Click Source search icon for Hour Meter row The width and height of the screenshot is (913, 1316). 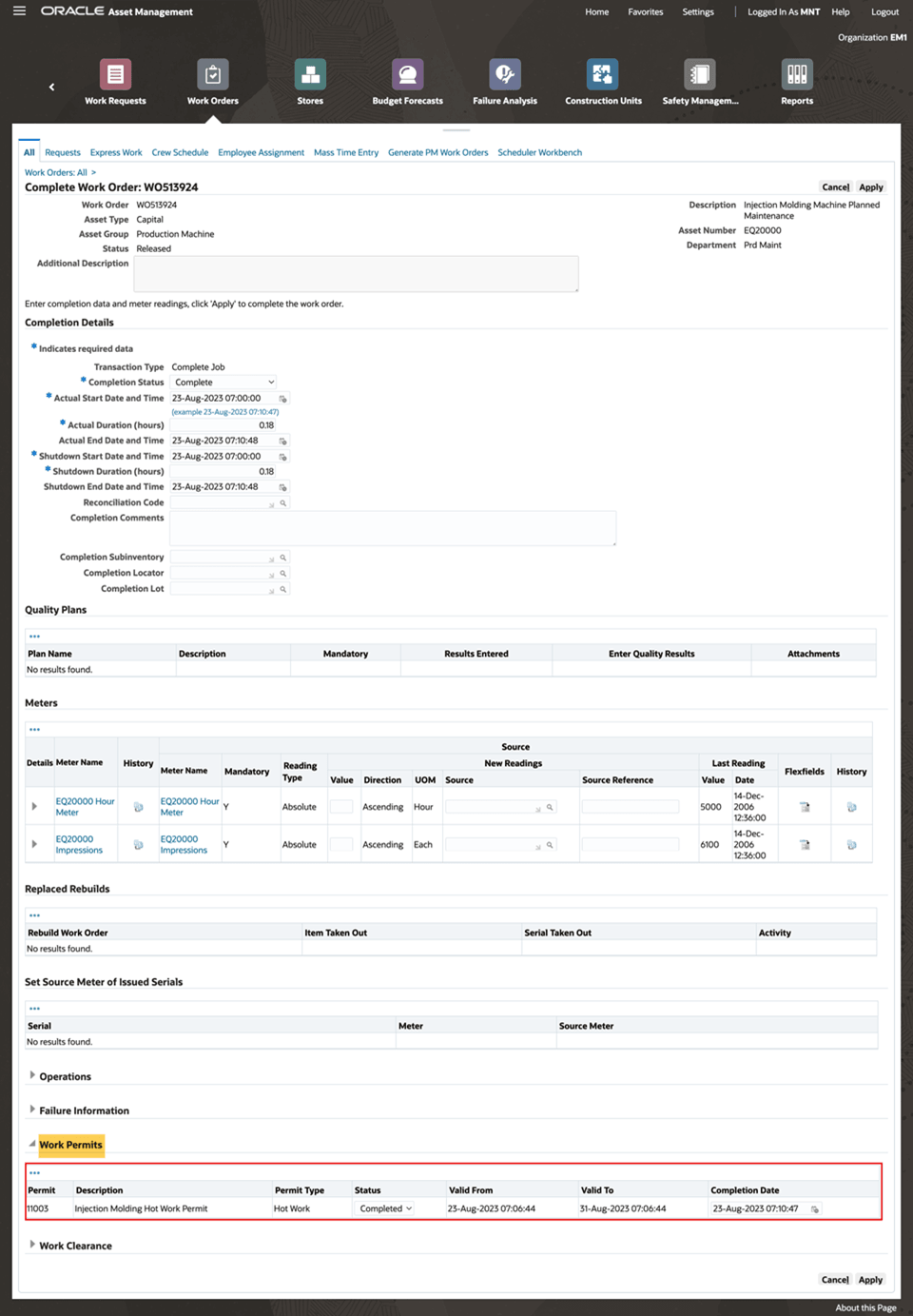click(x=550, y=807)
